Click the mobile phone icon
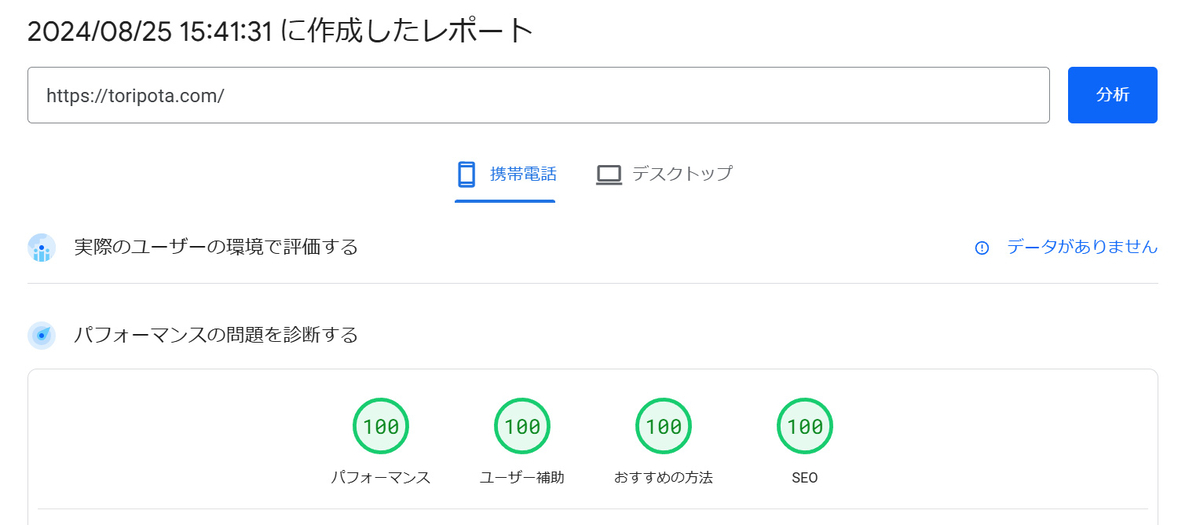The image size is (1200, 525). coord(466,174)
